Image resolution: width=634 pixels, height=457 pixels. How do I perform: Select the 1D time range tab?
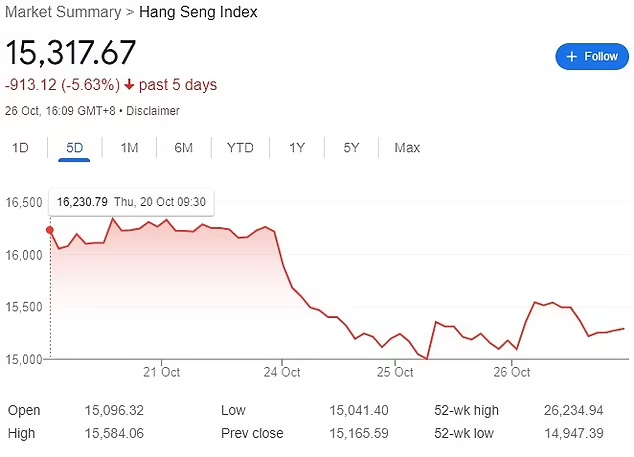[20, 148]
